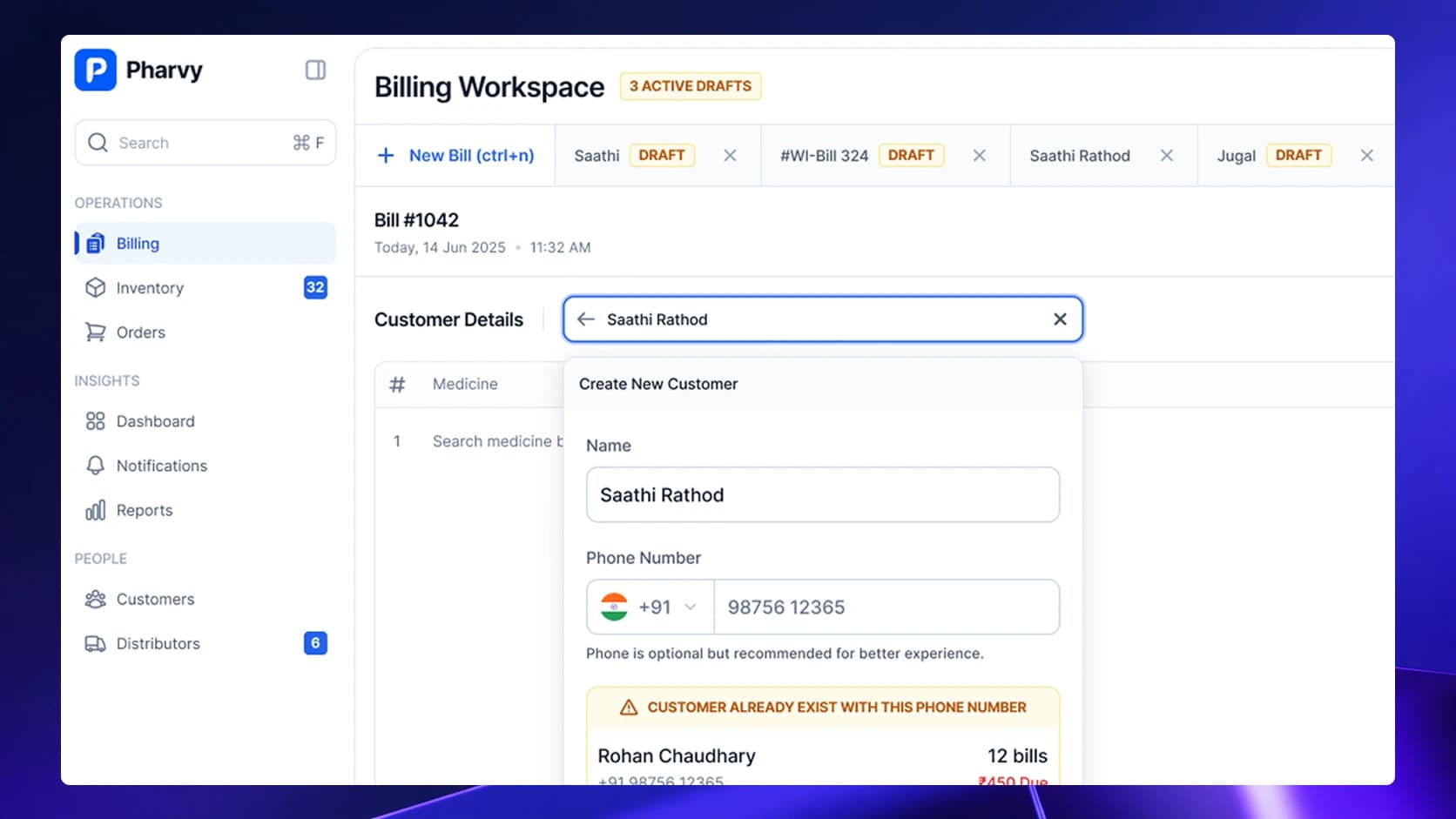Image resolution: width=1456 pixels, height=819 pixels.
Task: Click the 3 Active Drafts badge
Action: pyautogui.click(x=691, y=86)
